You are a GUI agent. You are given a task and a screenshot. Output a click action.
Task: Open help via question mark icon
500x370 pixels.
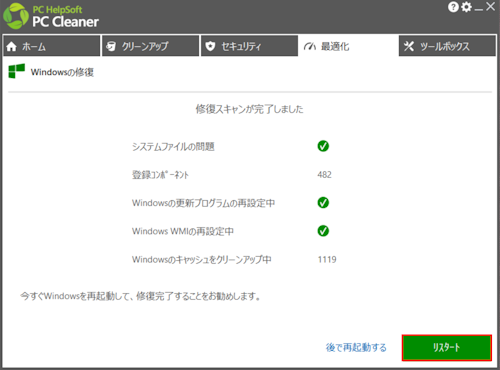coord(453,7)
